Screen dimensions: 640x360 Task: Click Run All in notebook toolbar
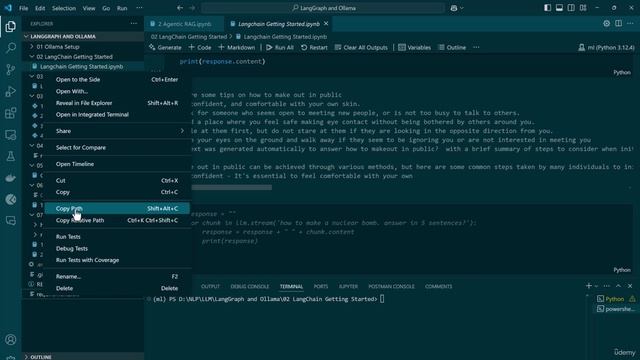[280, 47]
